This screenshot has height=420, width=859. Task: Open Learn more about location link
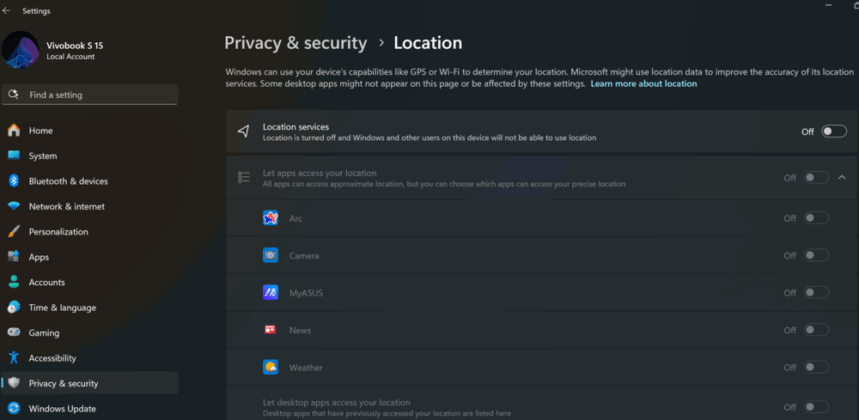point(644,84)
